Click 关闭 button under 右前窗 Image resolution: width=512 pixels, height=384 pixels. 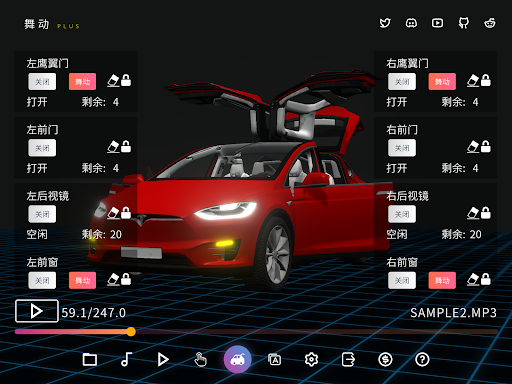click(x=402, y=280)
